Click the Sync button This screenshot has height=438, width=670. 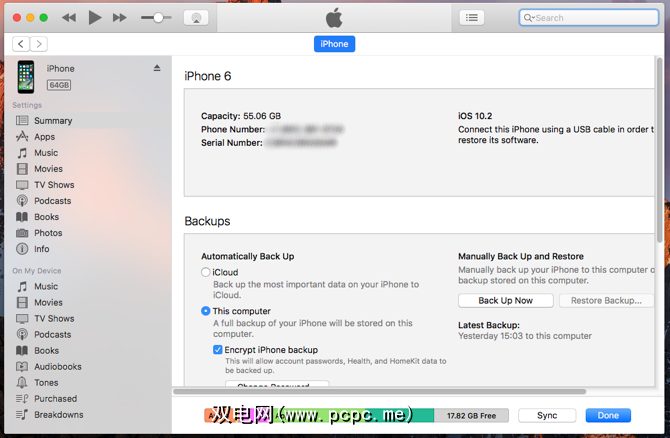tap(547, 415)
